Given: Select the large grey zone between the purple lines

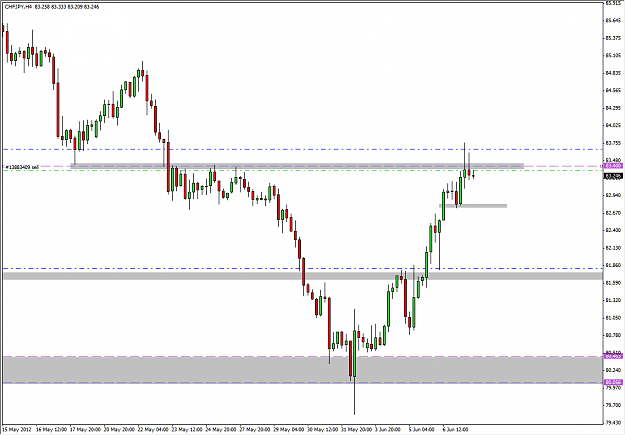Looking at the screenshot, I should tap(302, 370).
